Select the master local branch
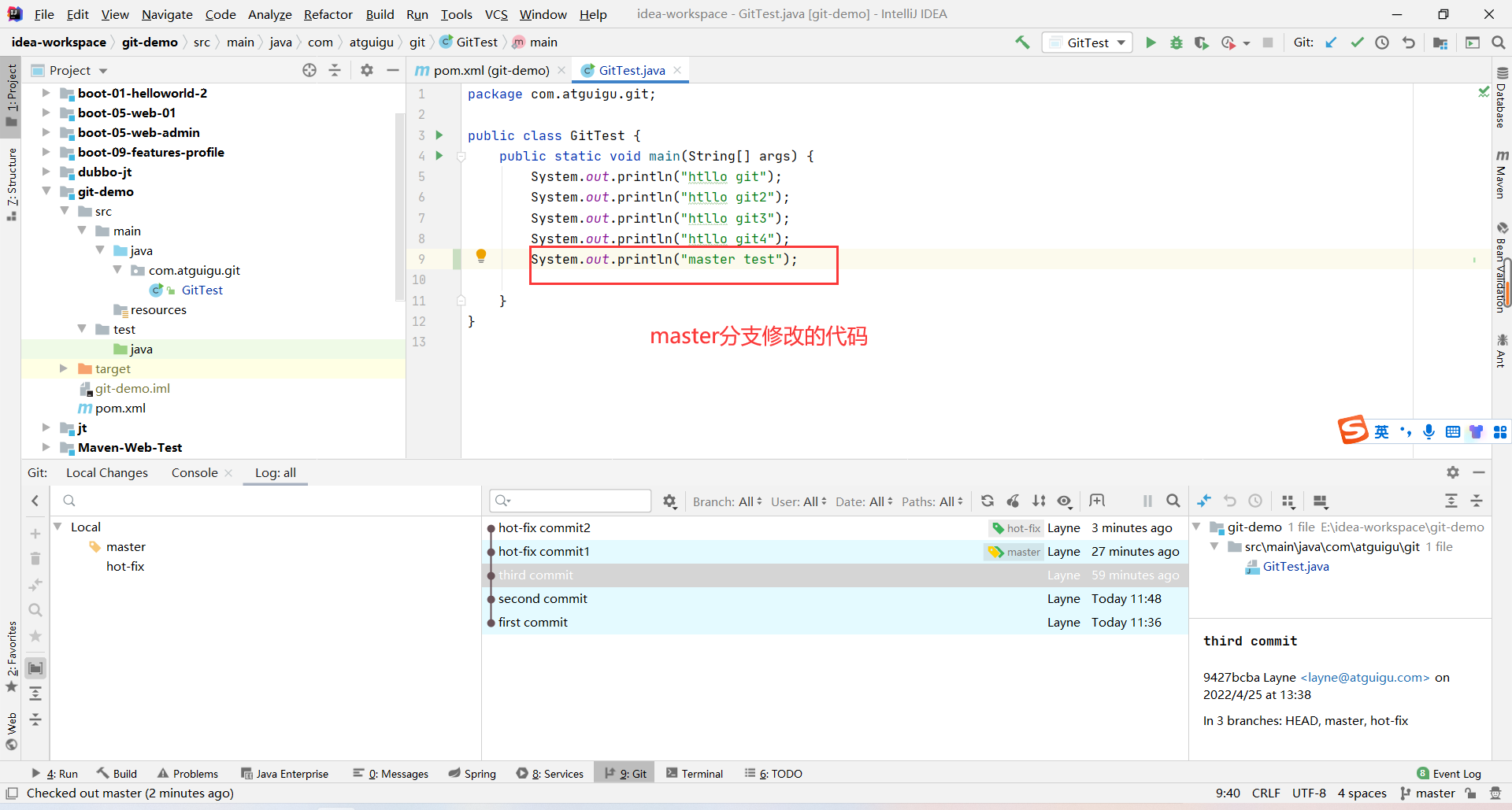 click(126, 546)
